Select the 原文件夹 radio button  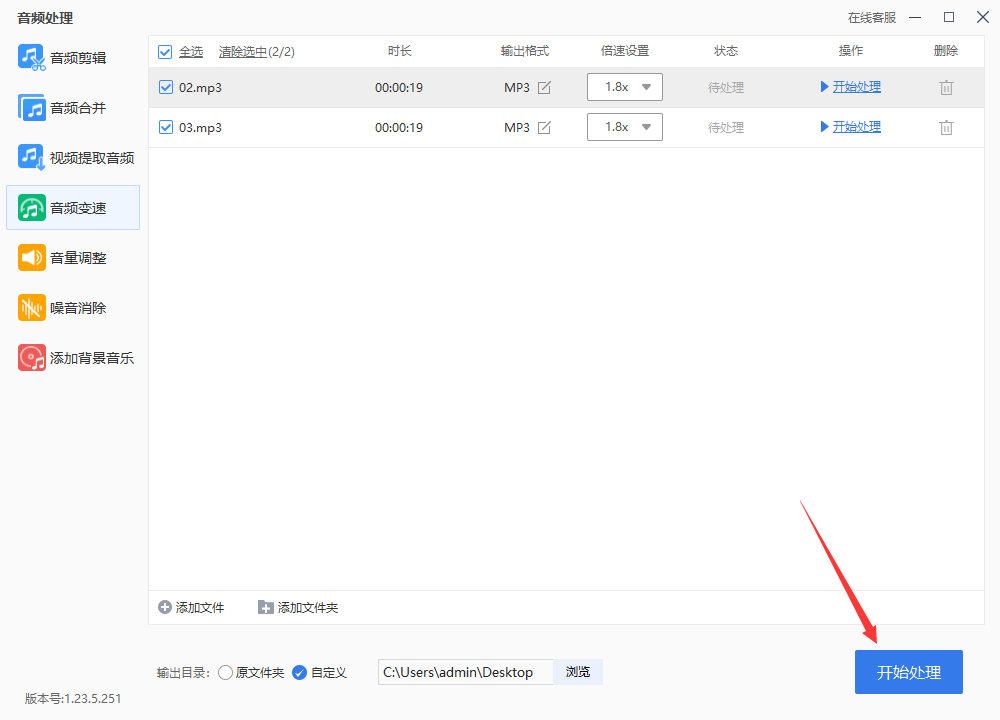[x=225, y=672]
